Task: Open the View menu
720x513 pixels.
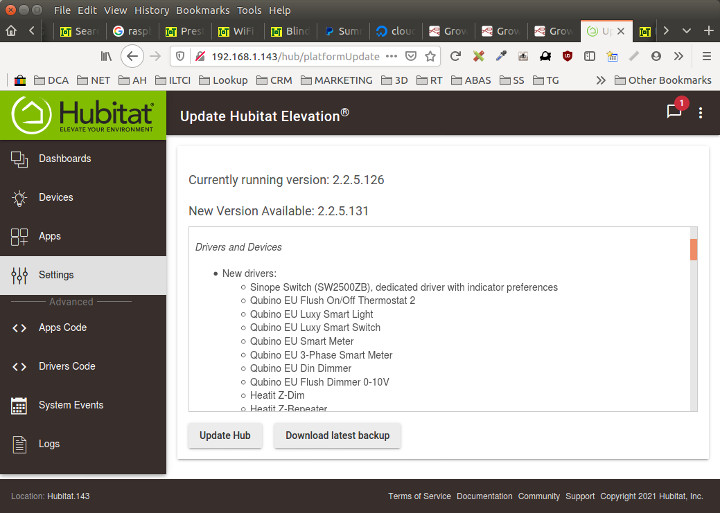Action: [115, 10]
